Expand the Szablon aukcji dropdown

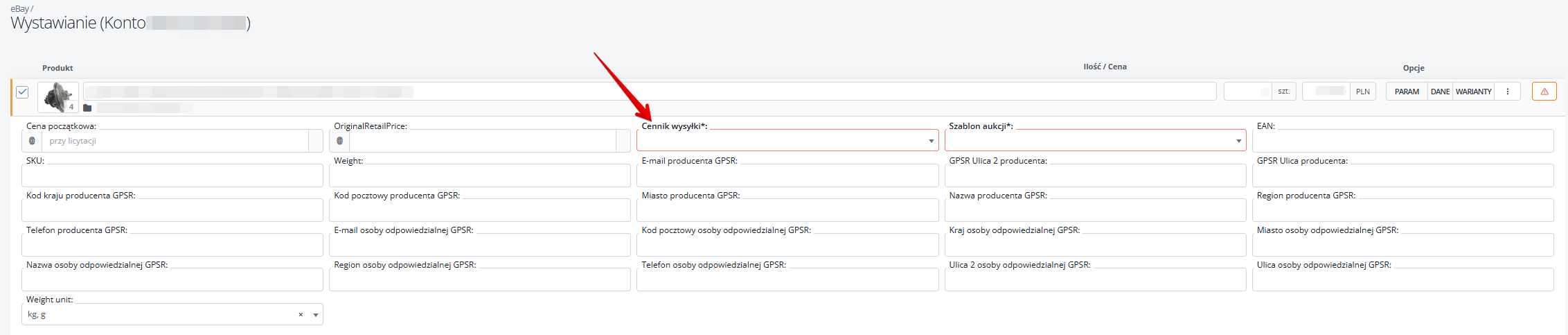[1238, 141]
